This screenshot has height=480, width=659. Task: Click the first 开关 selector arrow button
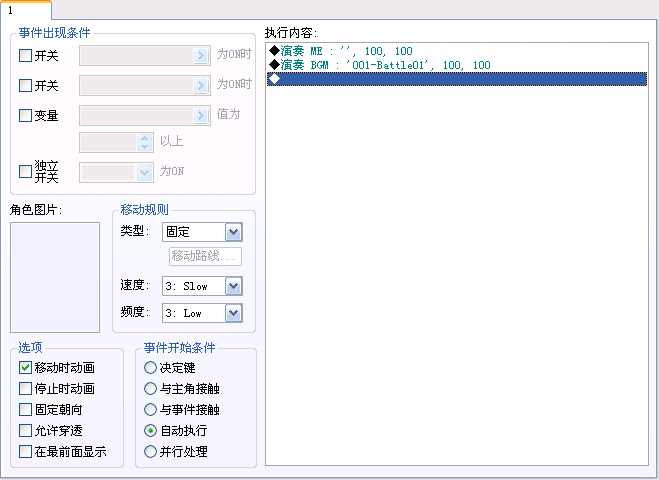click(x=201, y=55)
